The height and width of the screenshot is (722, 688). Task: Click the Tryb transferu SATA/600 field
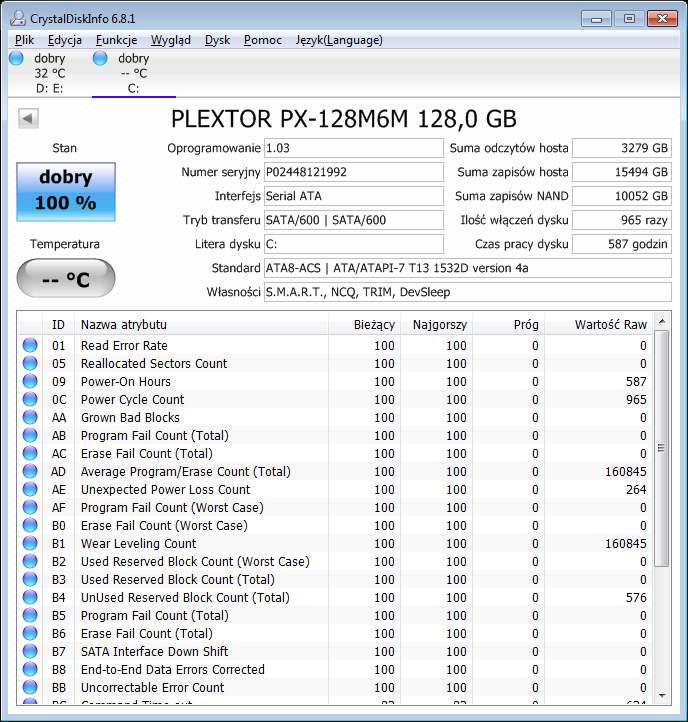click(354, 220)
